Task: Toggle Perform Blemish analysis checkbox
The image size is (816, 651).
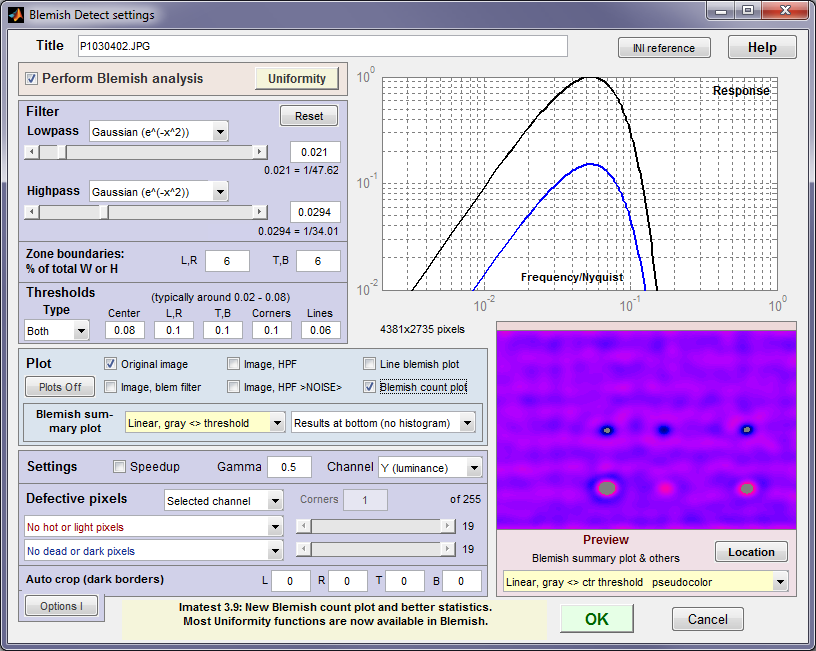Action: click(31, 79)
